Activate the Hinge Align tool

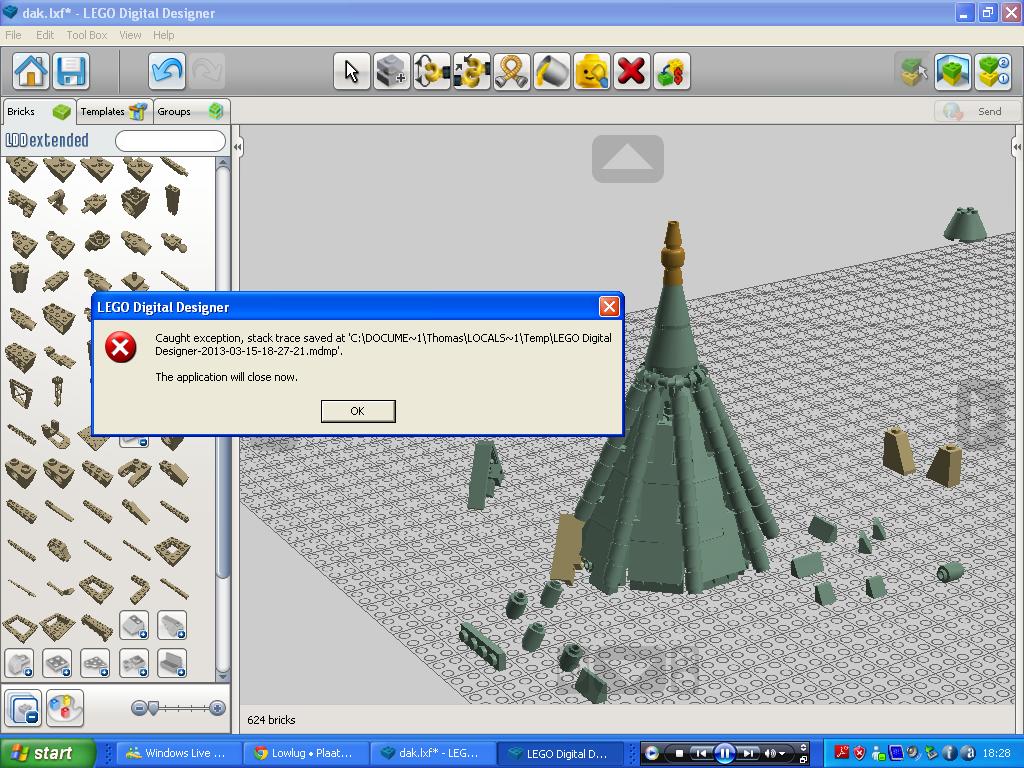tap(472, 71)
